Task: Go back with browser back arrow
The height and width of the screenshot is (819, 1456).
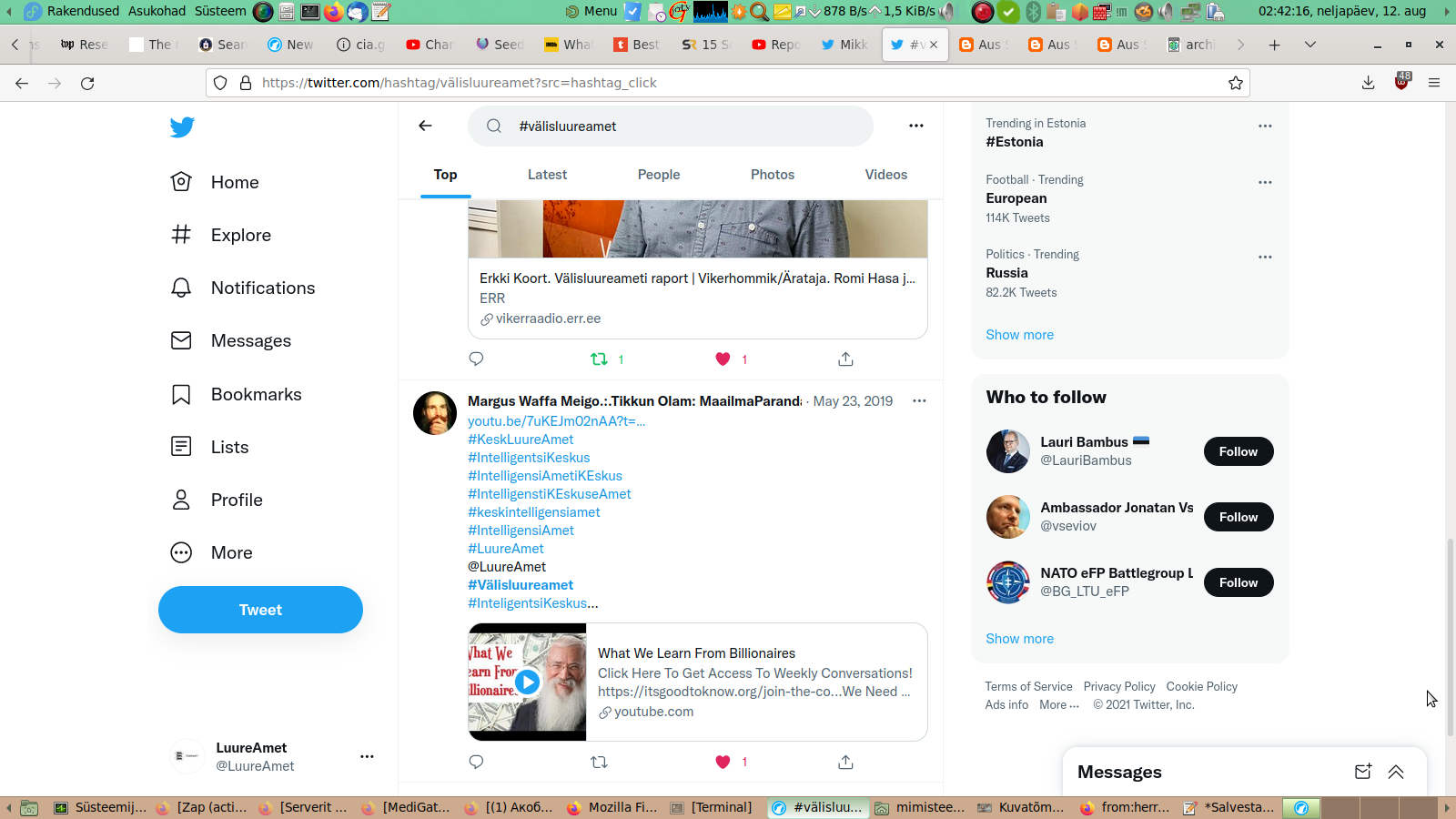Action: (22, 83)
